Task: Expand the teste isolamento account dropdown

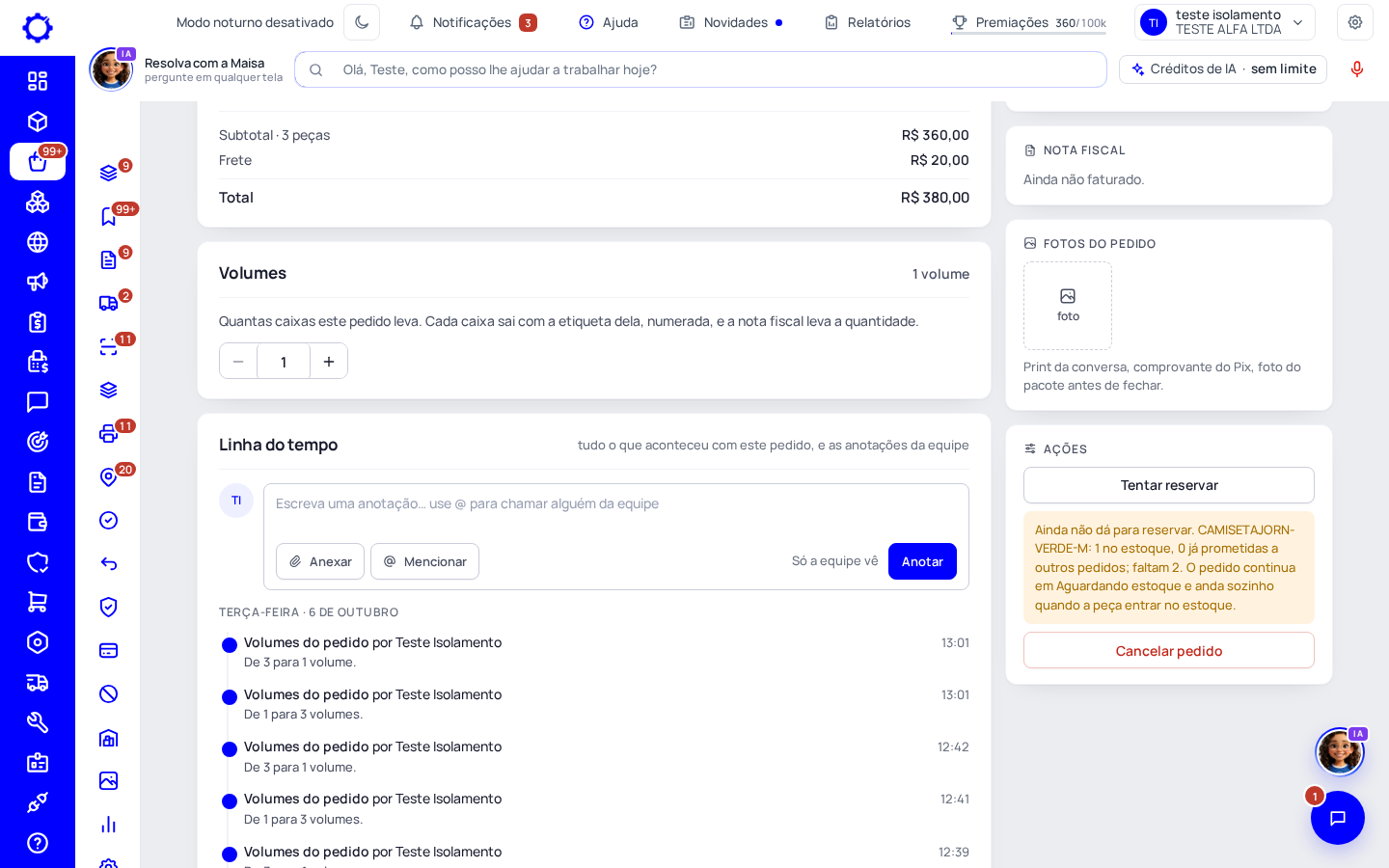Action: pyautogui.click(x=1225, y=22)
